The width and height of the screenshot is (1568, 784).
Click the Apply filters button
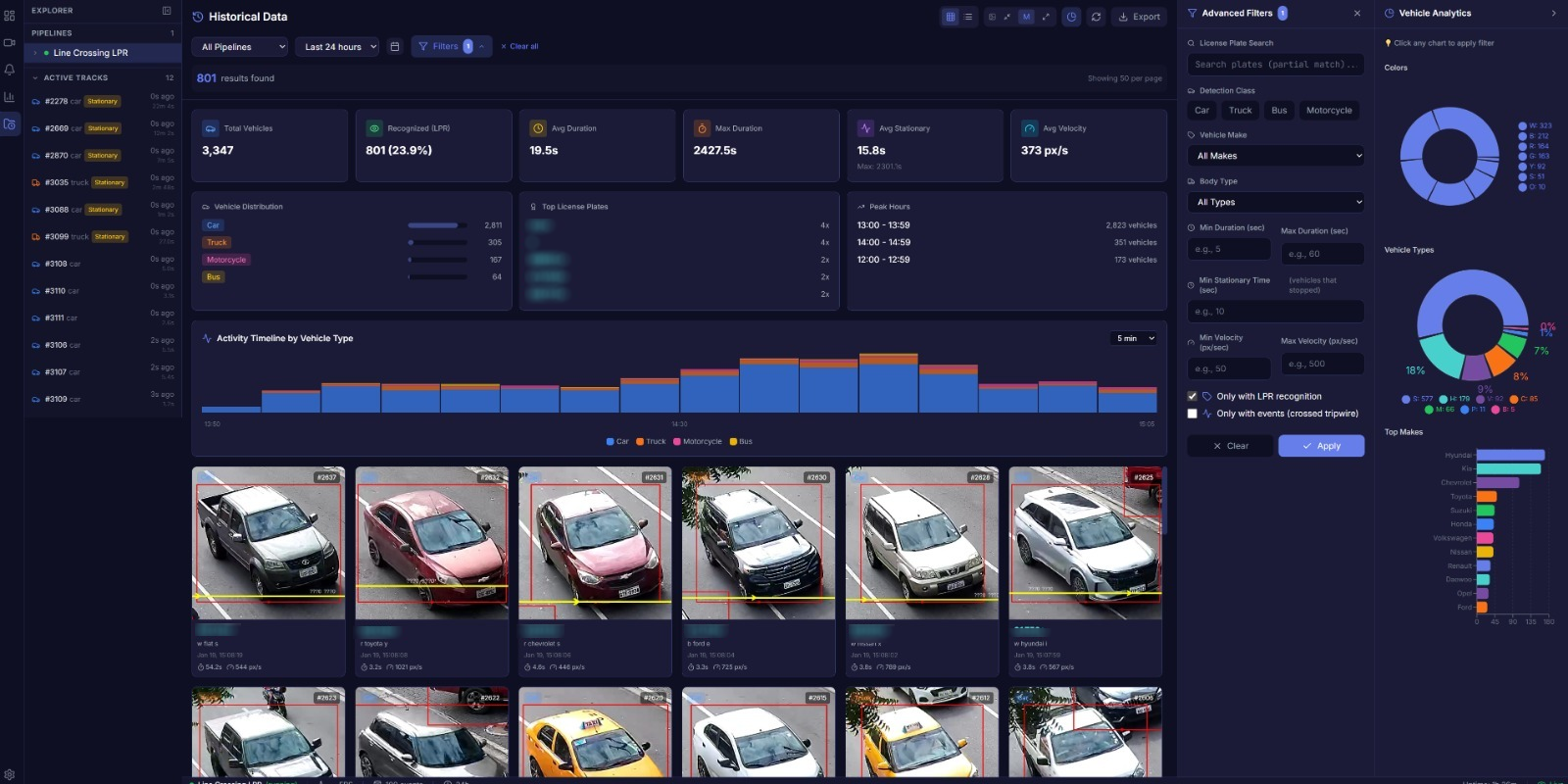(1321, 446)
